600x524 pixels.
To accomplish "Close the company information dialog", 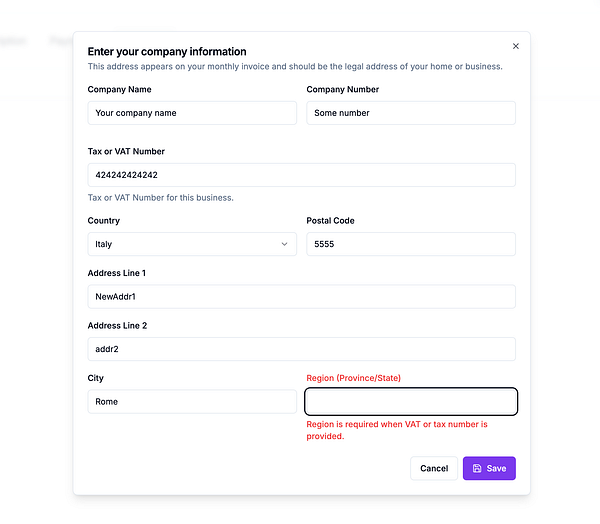I will pyautogui.click(x=516, y=46).
